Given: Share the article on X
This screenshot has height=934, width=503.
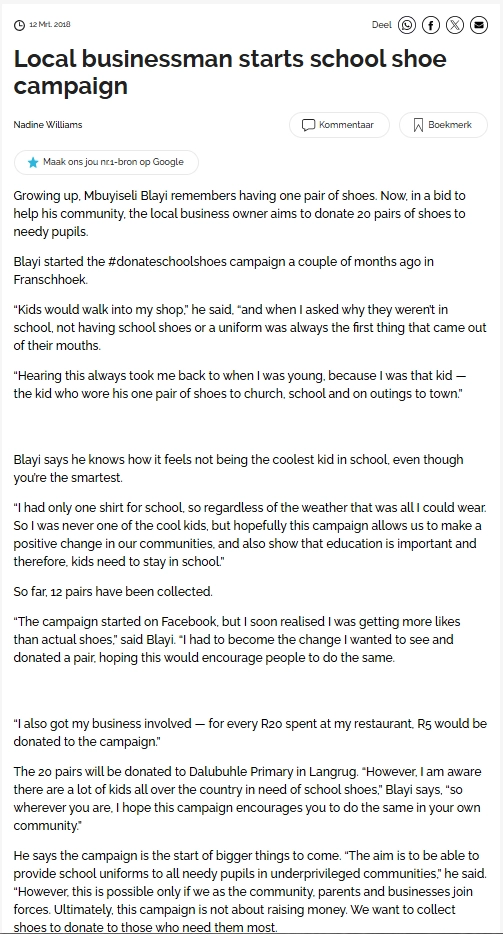Looking at the screenshot, I should click(455, 25).
